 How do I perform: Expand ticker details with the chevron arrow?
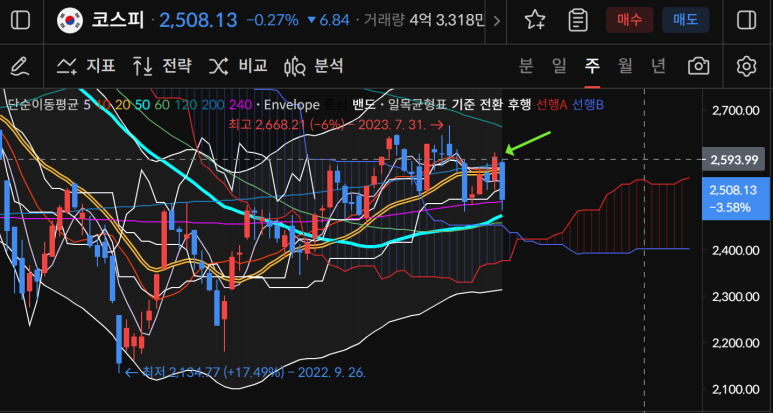pos(496,21)
